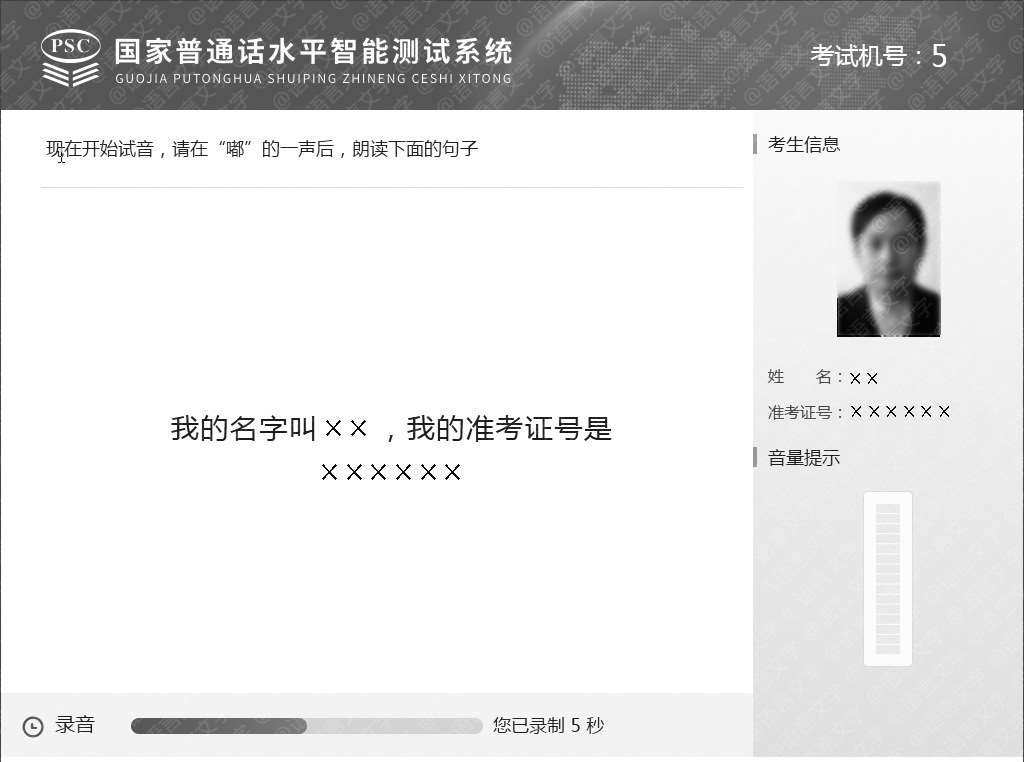Click the 录音 recording label

75,725
